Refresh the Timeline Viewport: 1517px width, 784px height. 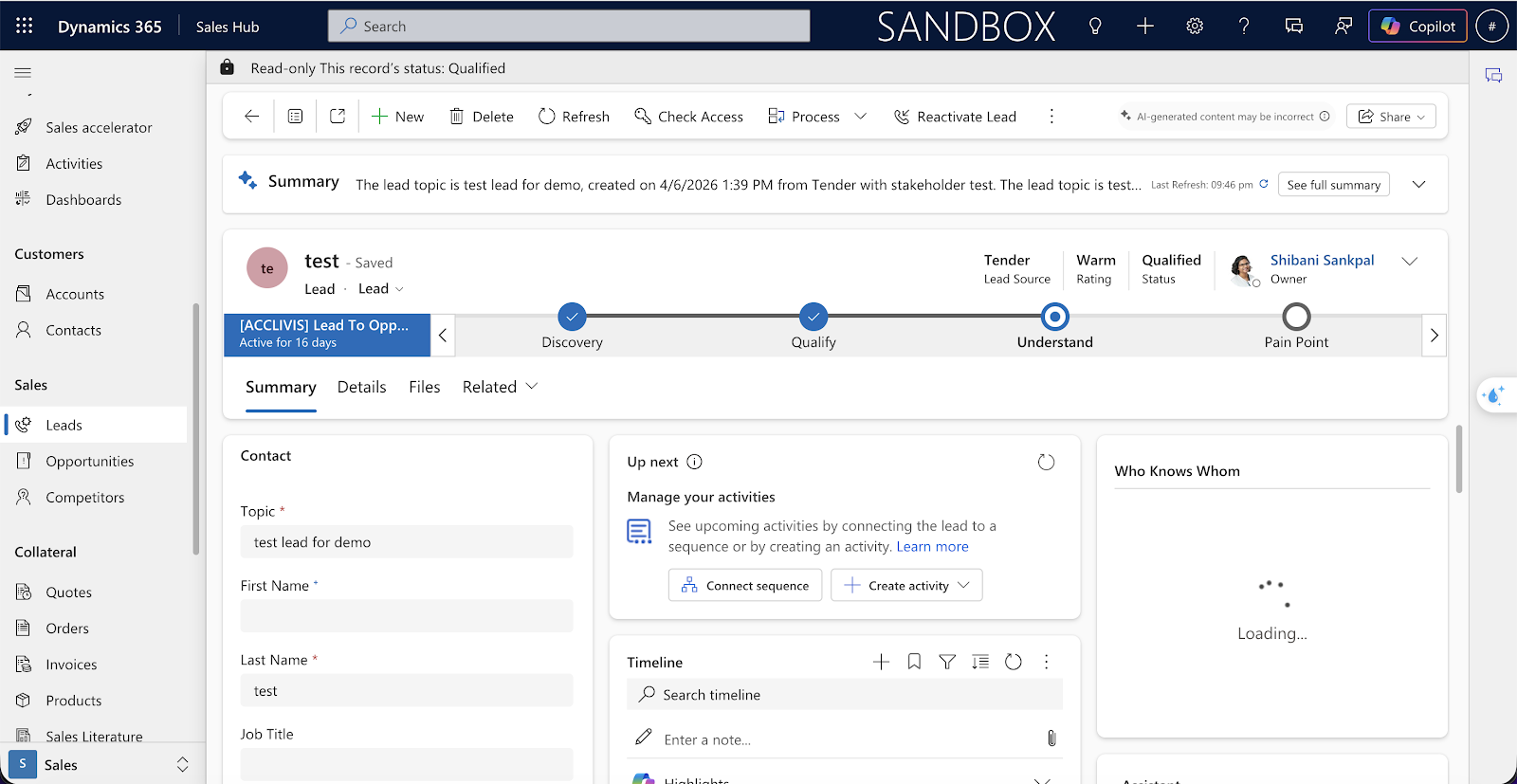[1014, 662]
